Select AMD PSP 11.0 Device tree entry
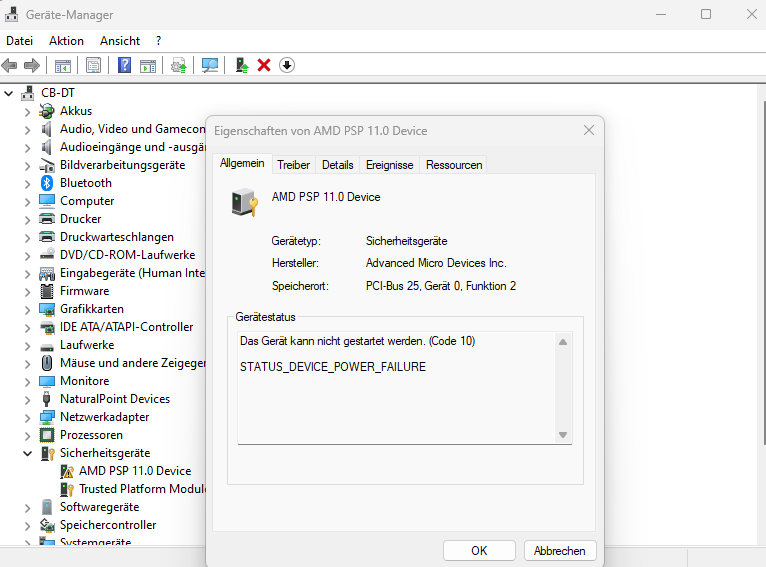766x567 pixels. (x=135, y=471)
